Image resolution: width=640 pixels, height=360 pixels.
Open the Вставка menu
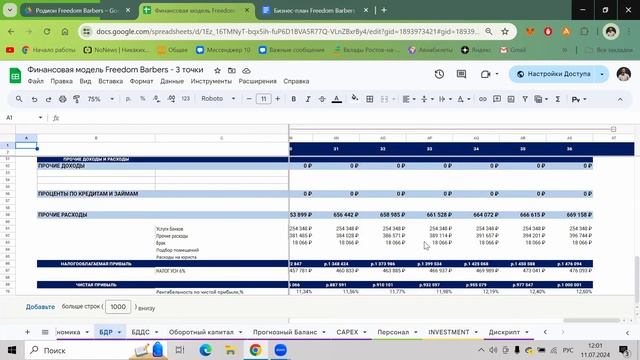tap(111, 81)
